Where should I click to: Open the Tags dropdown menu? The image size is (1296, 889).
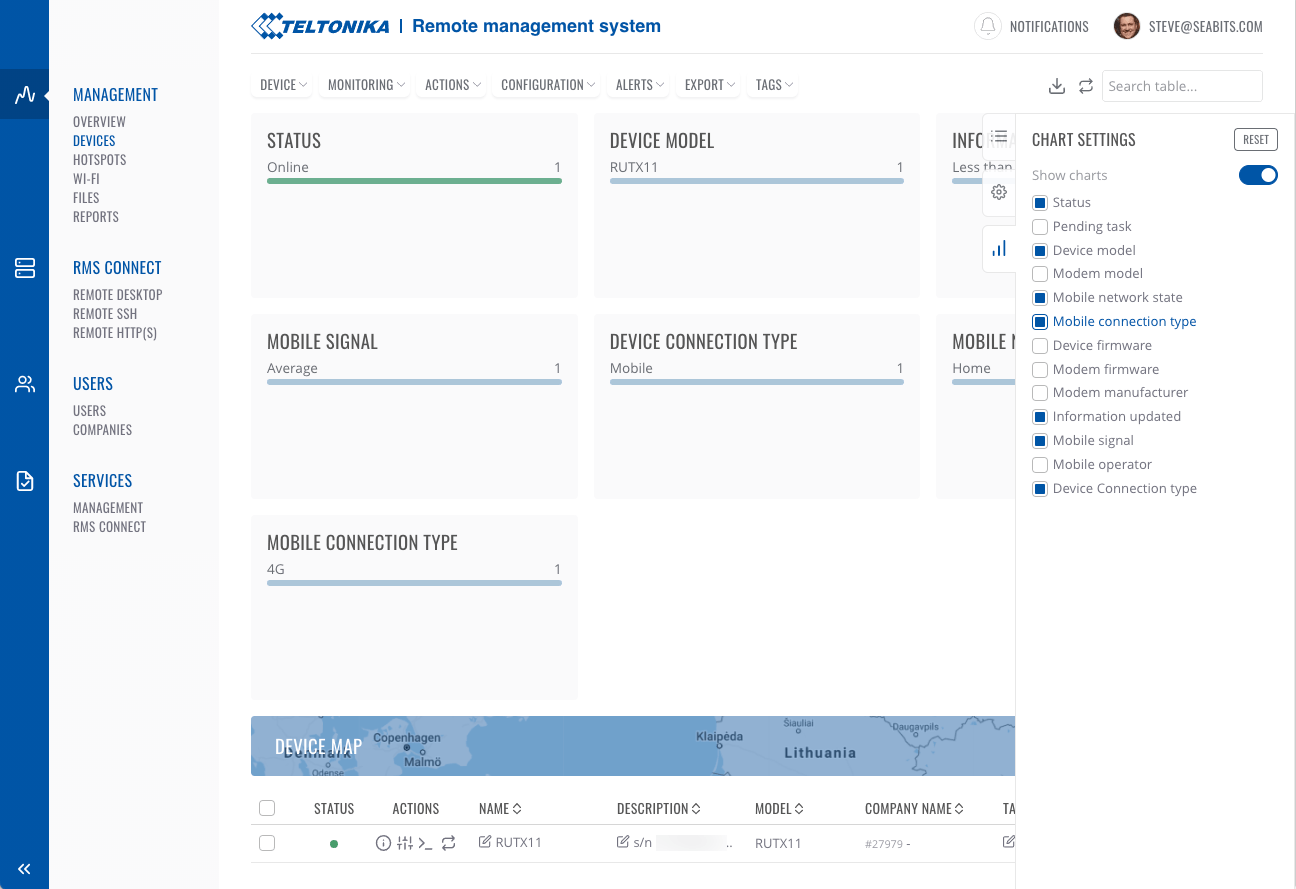point(775,85)
